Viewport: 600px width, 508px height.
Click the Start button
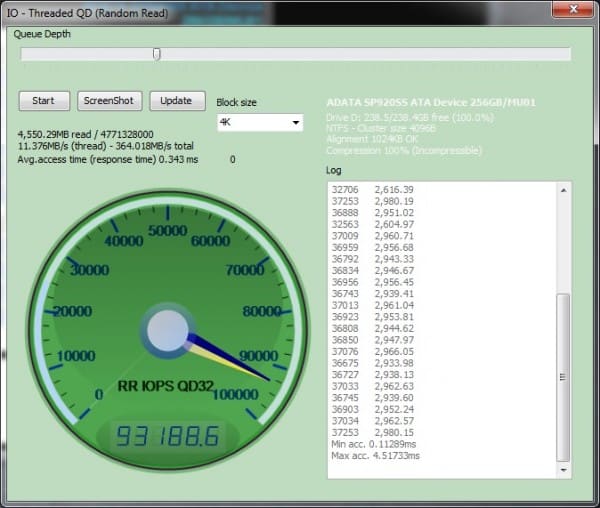[x=44, y=101]
